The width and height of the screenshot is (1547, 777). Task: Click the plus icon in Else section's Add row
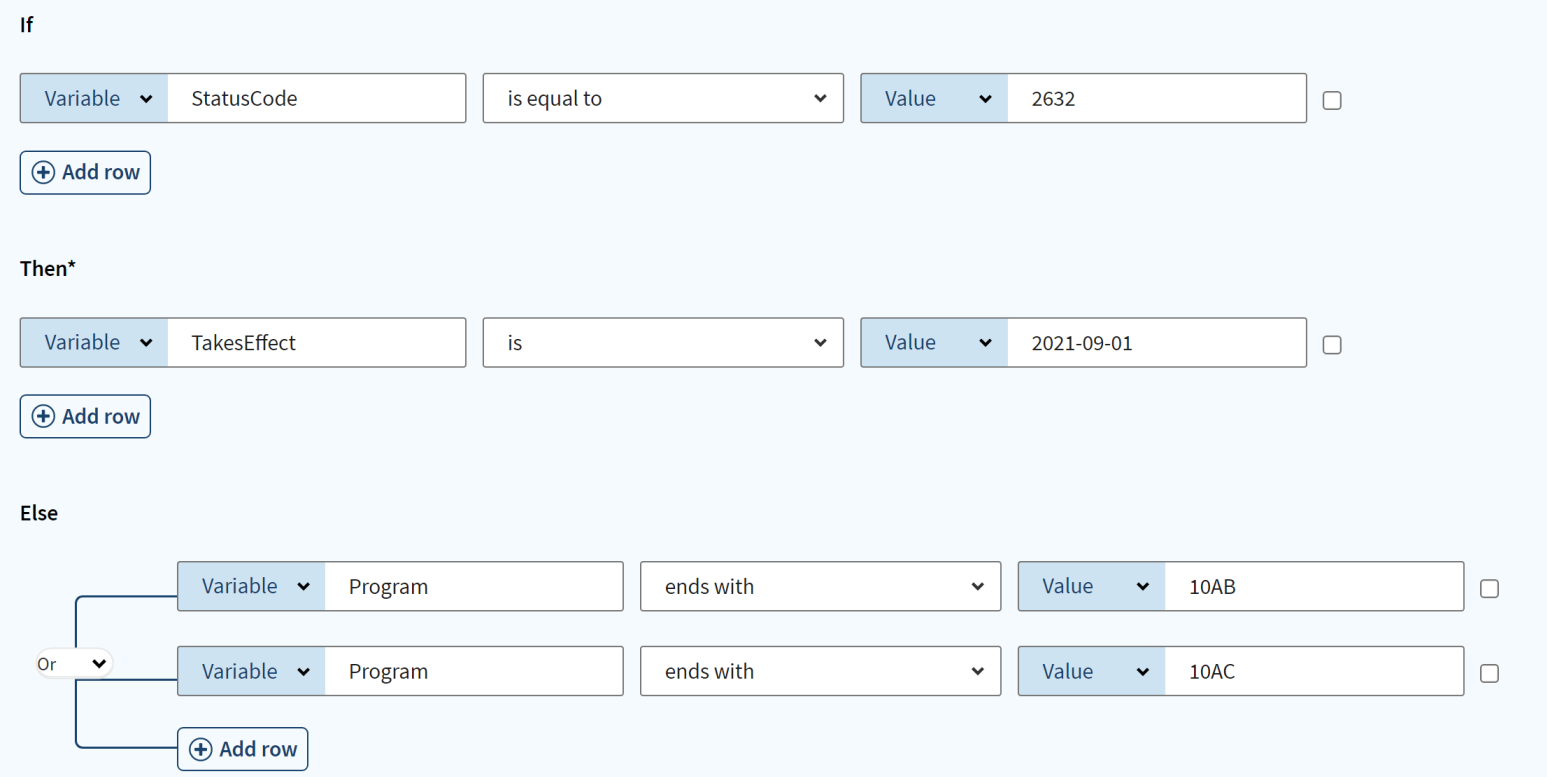(x=201, y=749)
